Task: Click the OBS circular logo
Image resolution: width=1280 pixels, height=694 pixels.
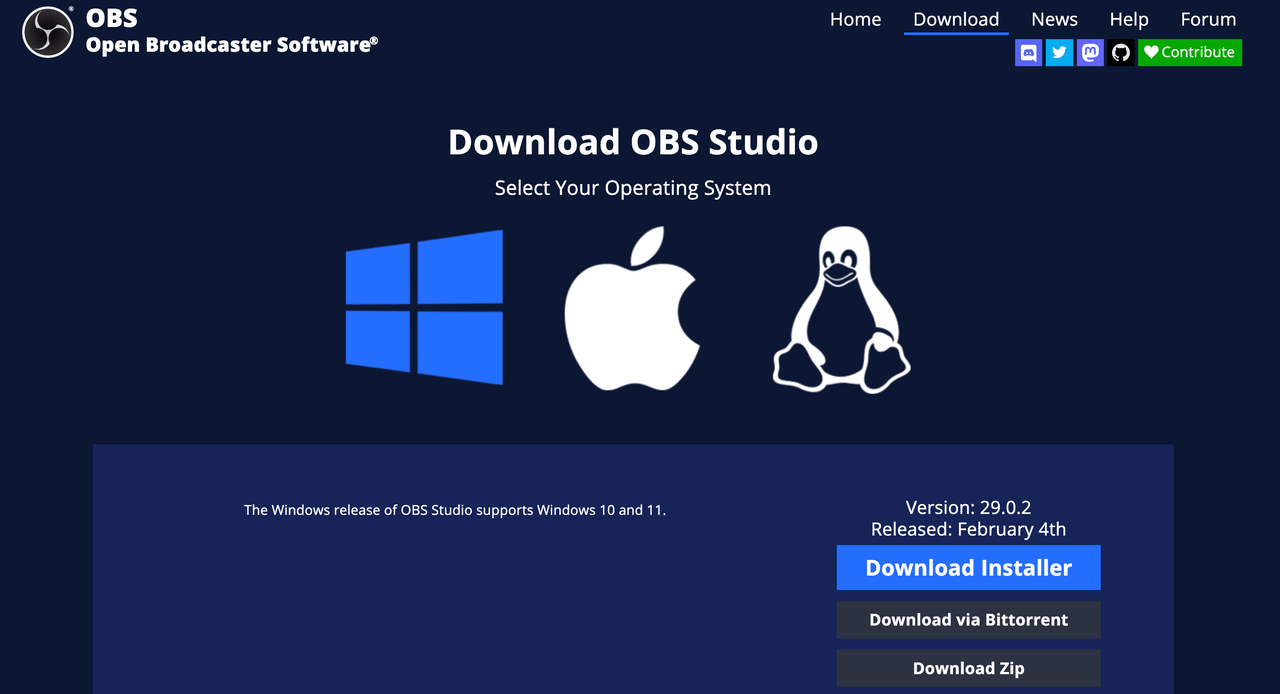Action: [47, 32]
